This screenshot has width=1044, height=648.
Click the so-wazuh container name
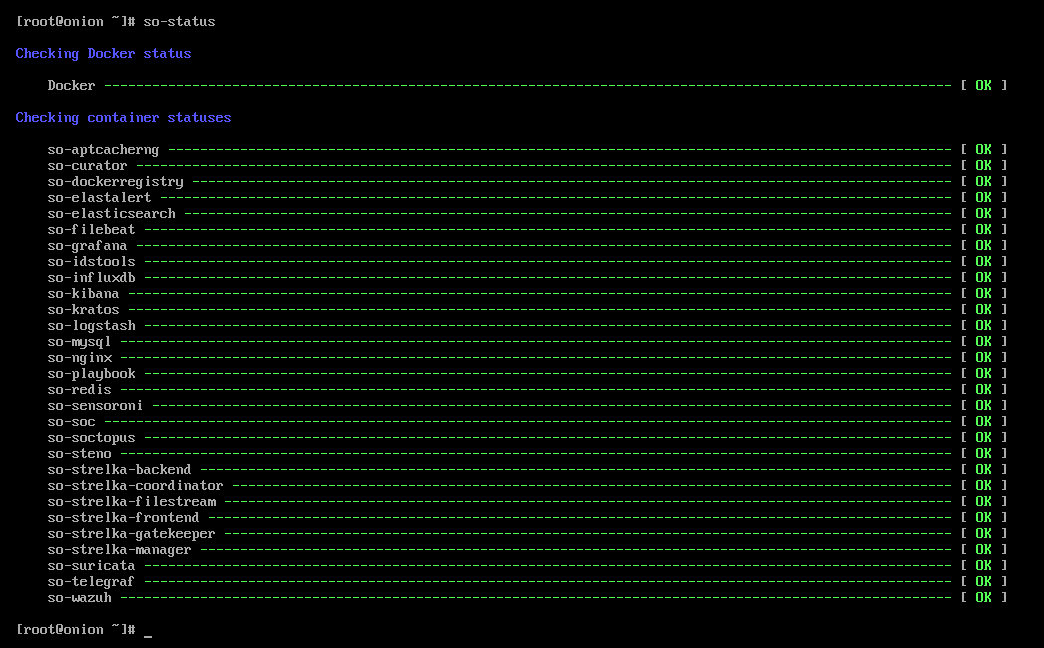pyautogui.click(x=79, y=597)
